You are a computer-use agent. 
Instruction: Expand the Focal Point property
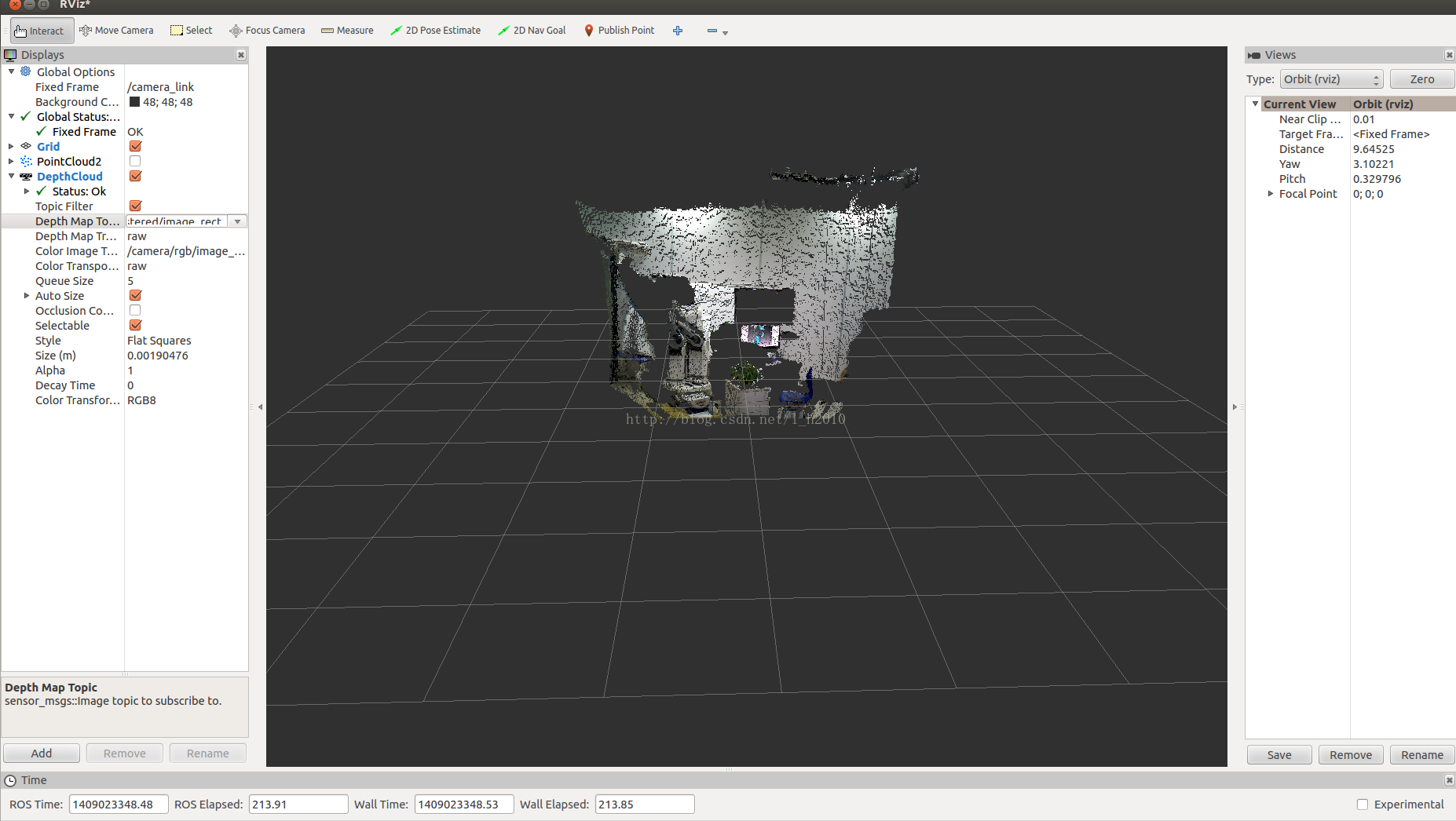(1270, 194)
